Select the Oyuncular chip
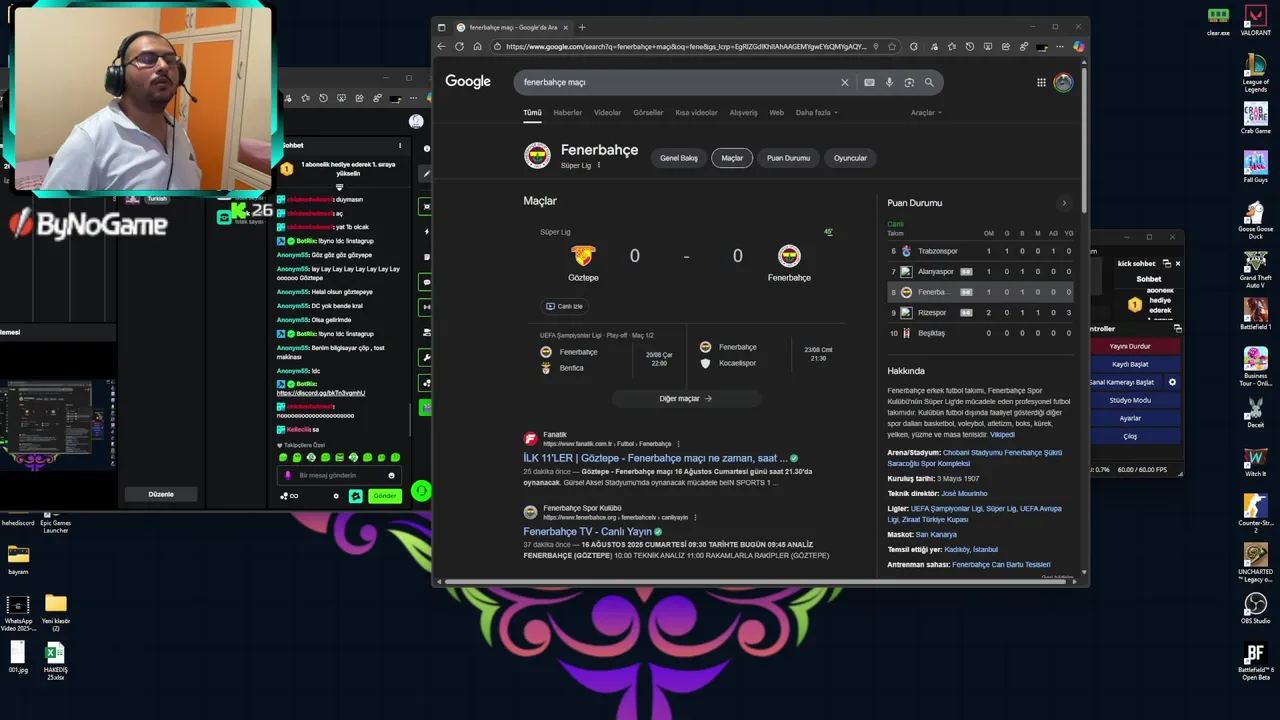1280x720 pixels. pyautogui.click(x=850, y=158)
